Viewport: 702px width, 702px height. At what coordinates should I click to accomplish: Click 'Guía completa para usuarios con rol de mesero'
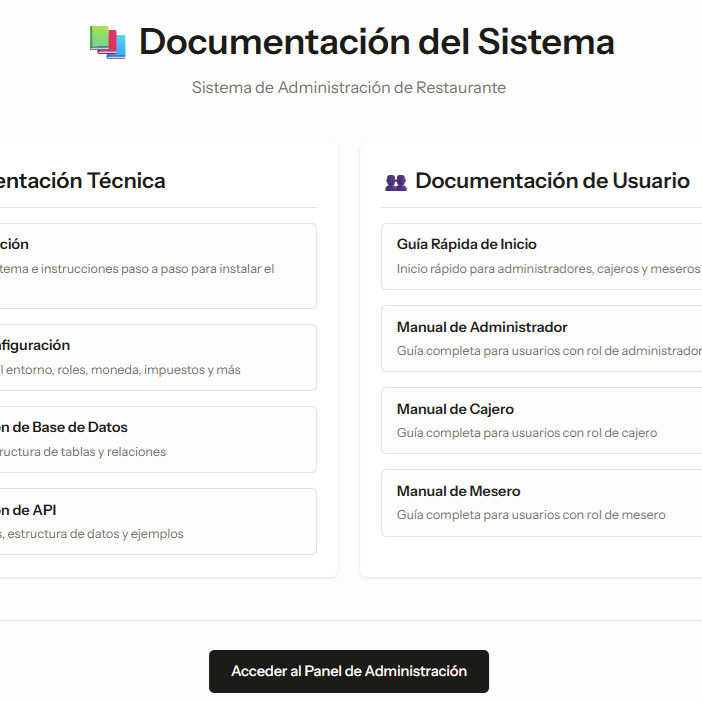(531, 515)
